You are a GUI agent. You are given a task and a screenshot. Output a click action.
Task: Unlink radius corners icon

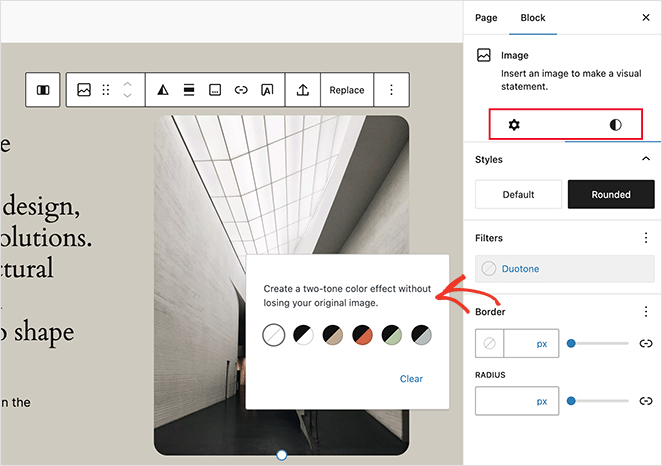tap(646, 401)
